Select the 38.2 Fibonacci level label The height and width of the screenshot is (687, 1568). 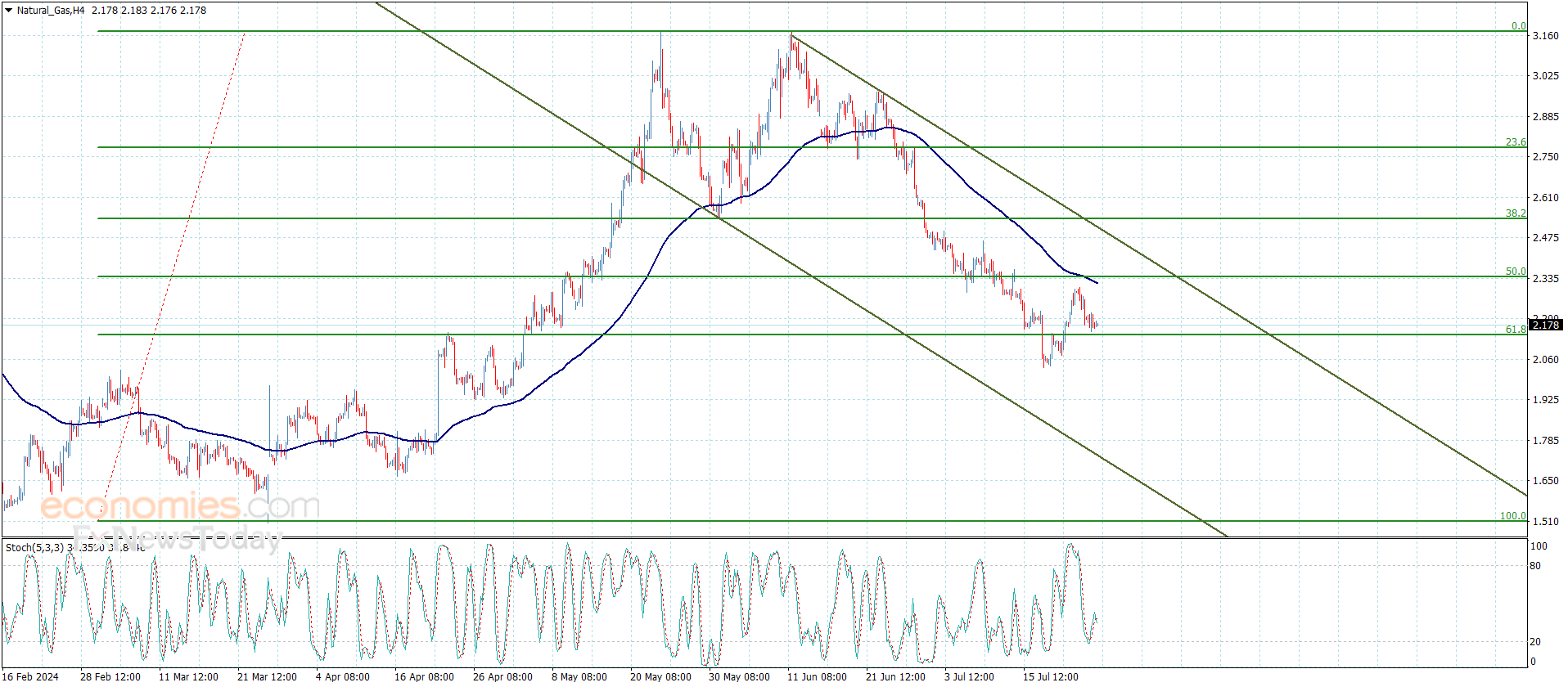(x=1515, y=213)
